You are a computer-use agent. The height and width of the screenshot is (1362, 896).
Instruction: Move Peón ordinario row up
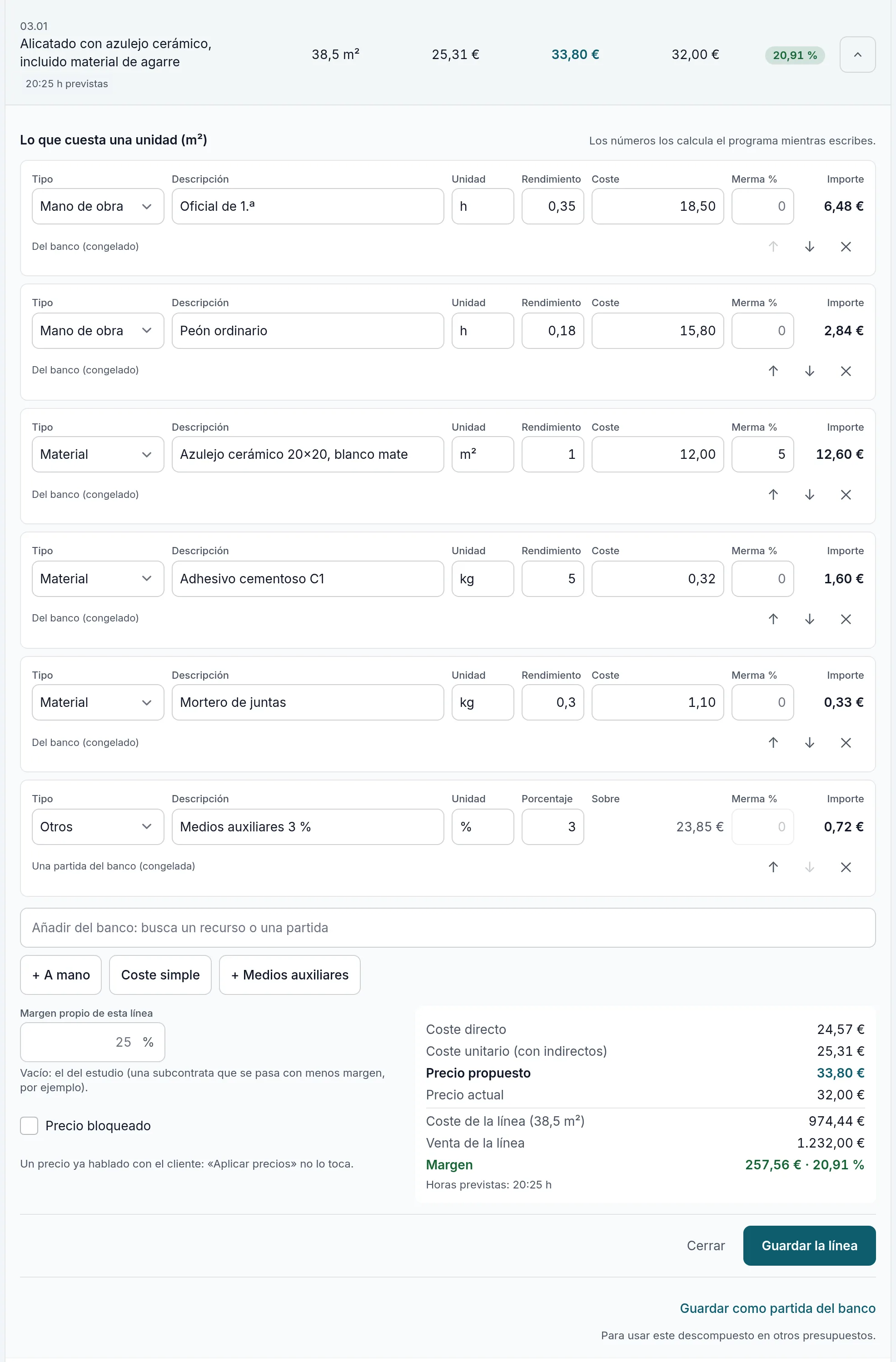coord(773,371)
